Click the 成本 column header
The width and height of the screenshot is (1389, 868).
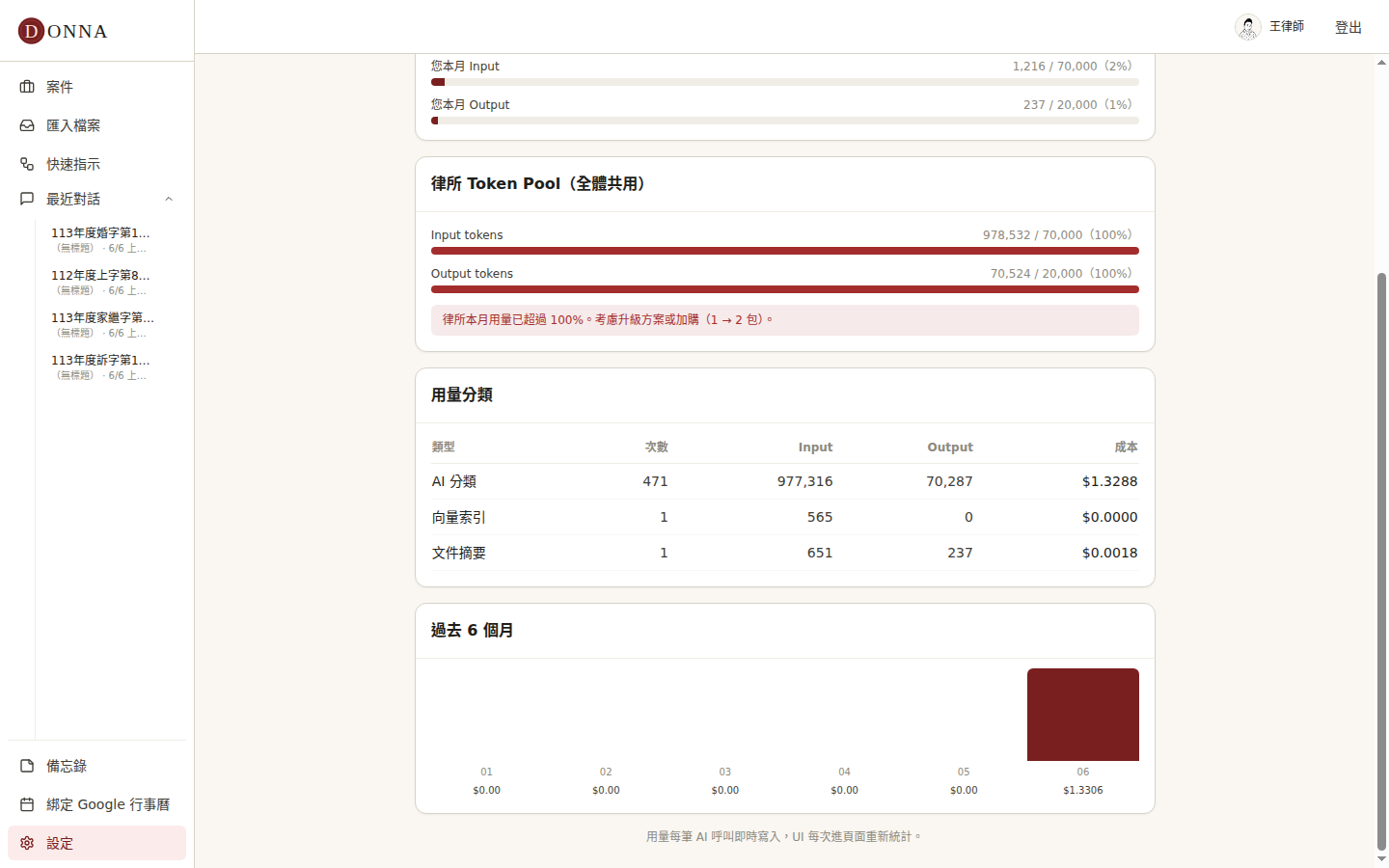coord(1126,447)
